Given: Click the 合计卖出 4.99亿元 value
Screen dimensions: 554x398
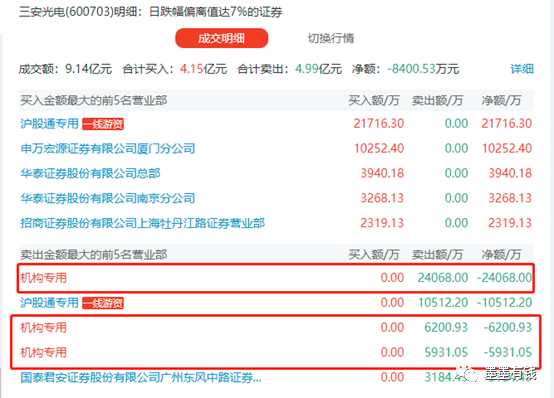Looking at the screenshot, I should coord(318,69).
